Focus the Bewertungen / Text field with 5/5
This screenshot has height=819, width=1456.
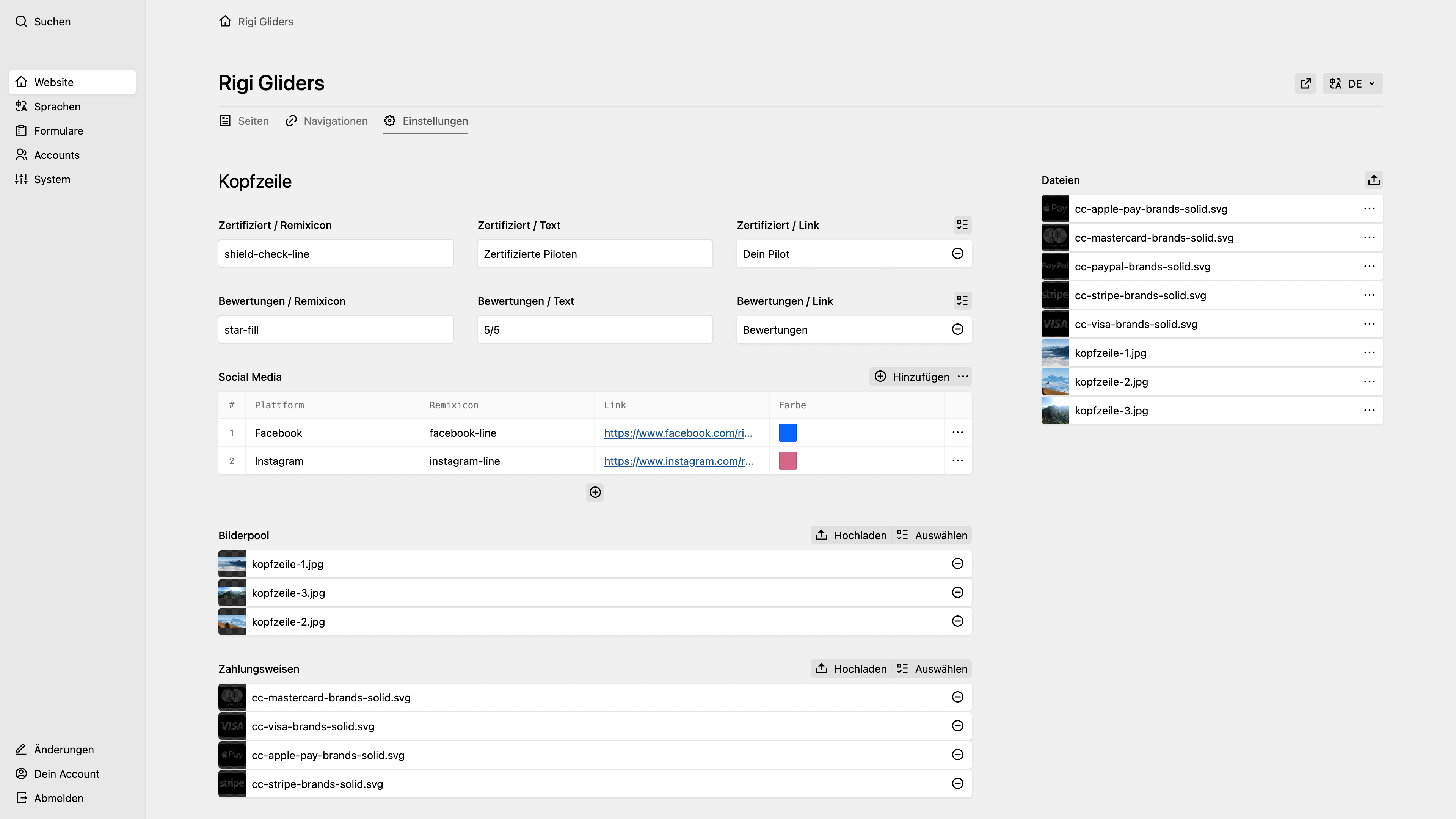[595, 329]
